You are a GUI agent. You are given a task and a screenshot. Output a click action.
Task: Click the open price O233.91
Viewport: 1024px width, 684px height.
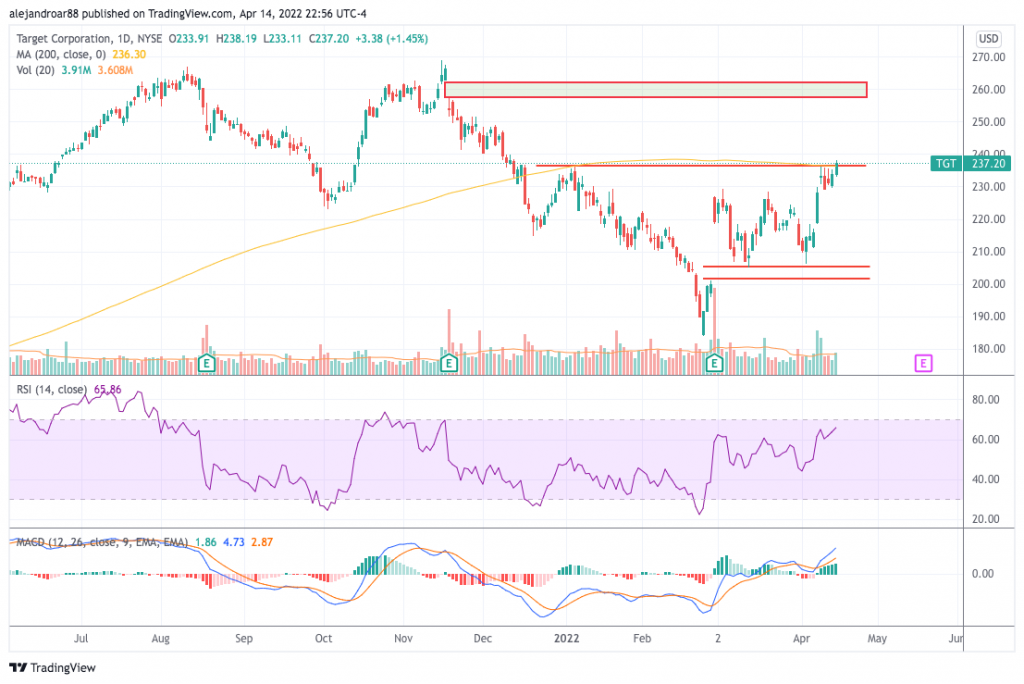click(189, 39)
